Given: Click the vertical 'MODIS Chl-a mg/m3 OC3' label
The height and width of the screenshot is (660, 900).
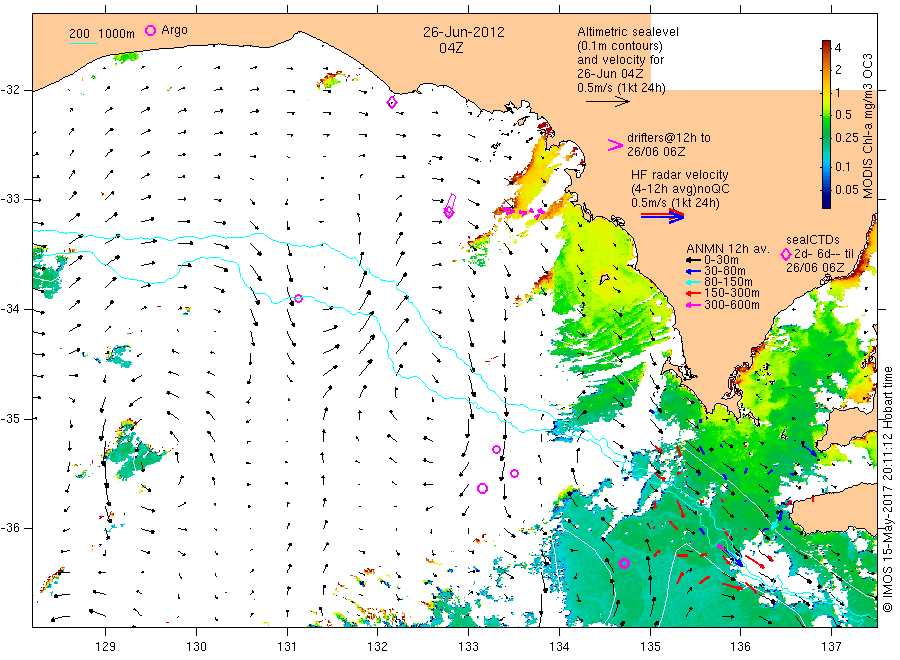Looking at the screenshot, I should click(868, 126).
